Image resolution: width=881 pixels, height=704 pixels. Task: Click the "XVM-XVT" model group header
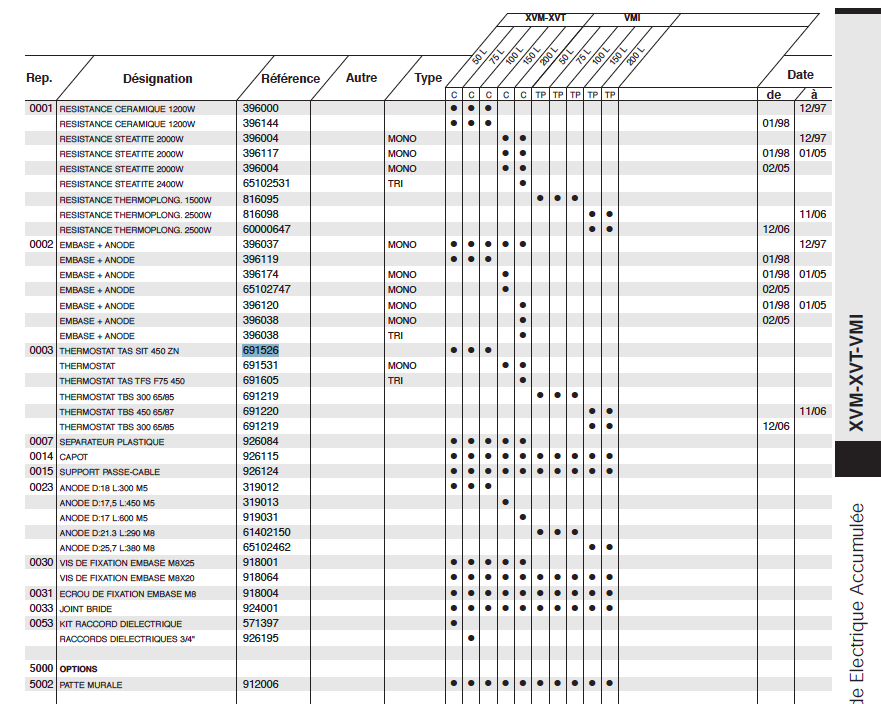tap(545, 18)
